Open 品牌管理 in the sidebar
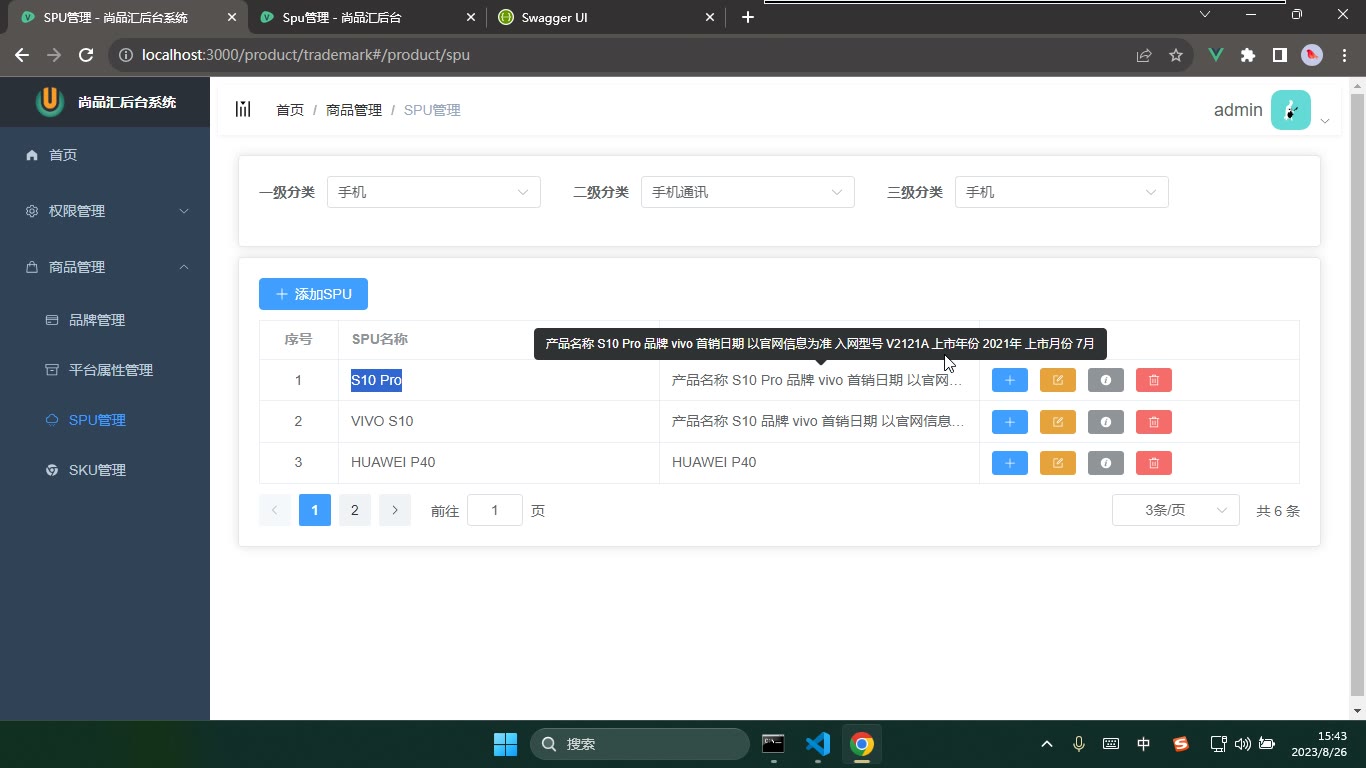1366x768 pixels. click(x=105, y=320)
